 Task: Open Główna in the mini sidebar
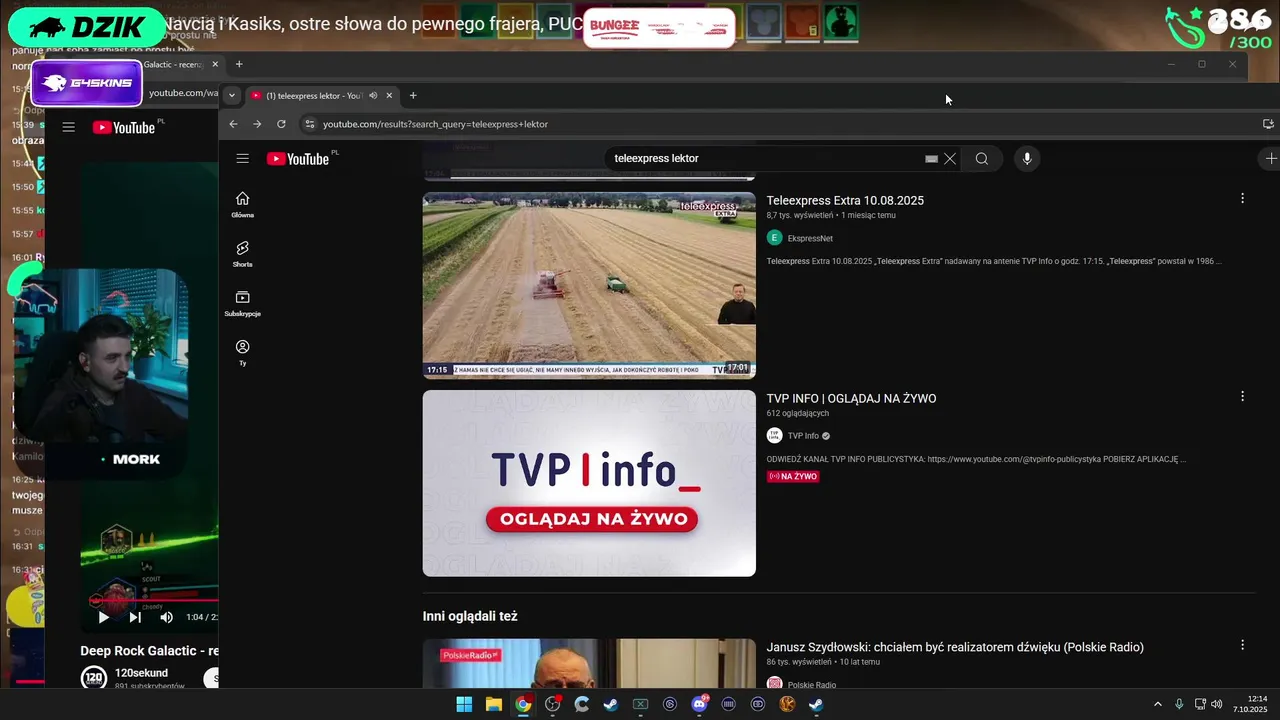(x=242, y=205)
